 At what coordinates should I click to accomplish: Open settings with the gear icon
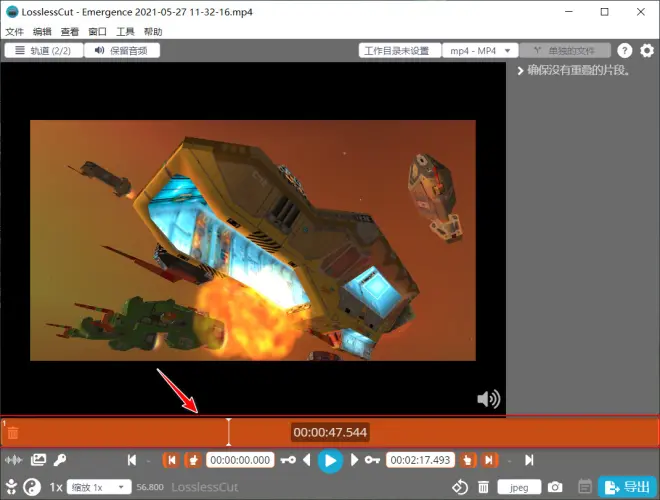click(x=647, y=51)
